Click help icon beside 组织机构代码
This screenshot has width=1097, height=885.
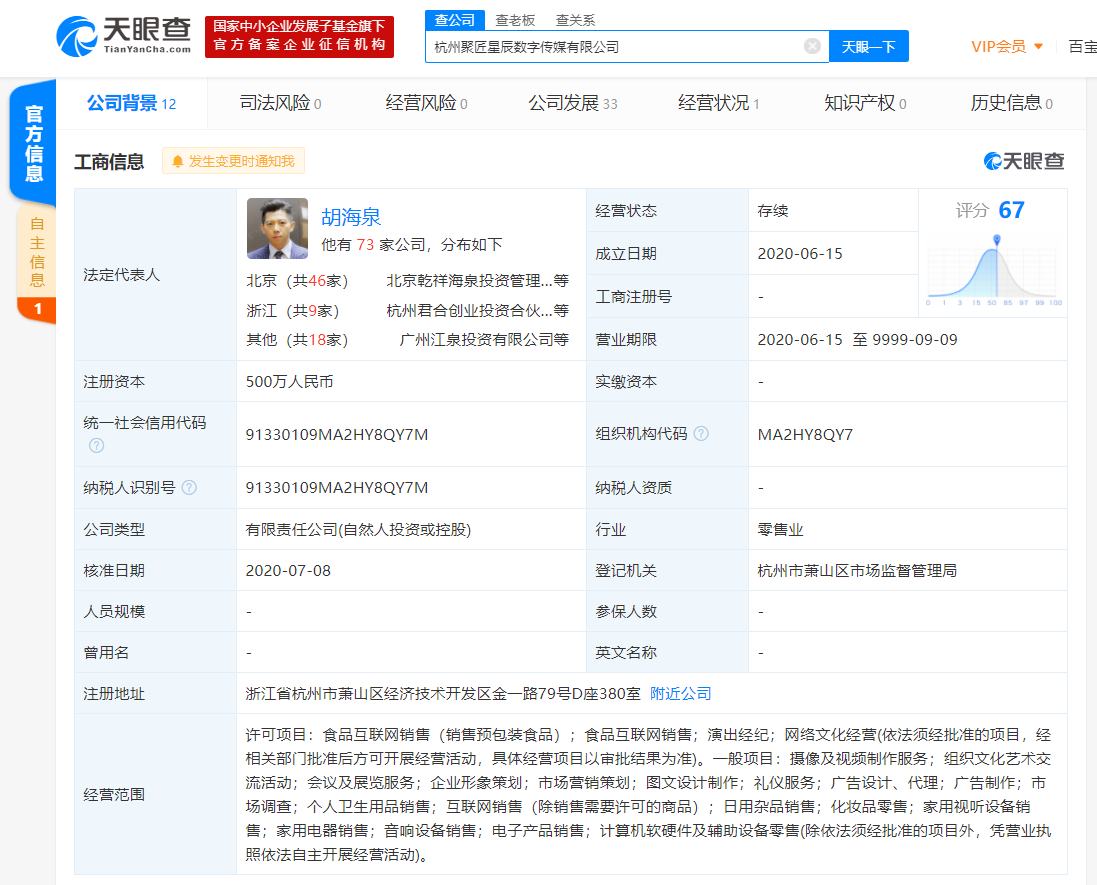701,434
